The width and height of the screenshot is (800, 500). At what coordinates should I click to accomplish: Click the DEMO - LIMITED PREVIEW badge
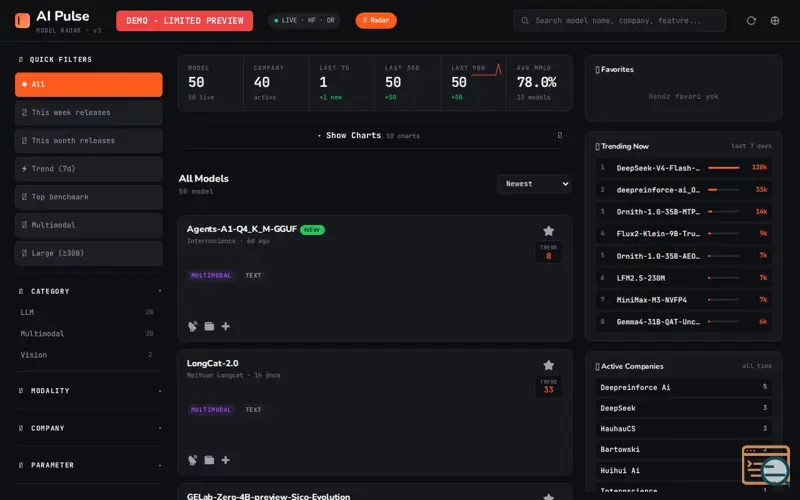tap(184, 21)
